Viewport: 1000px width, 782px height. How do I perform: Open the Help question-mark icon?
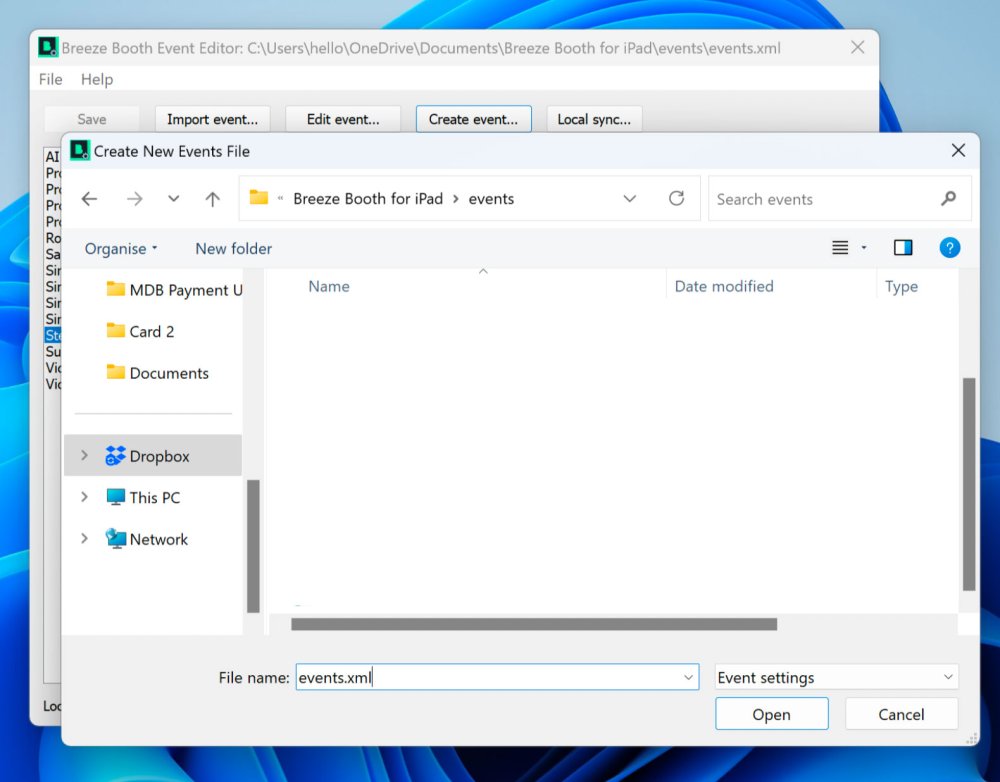(x=950, y=247)
